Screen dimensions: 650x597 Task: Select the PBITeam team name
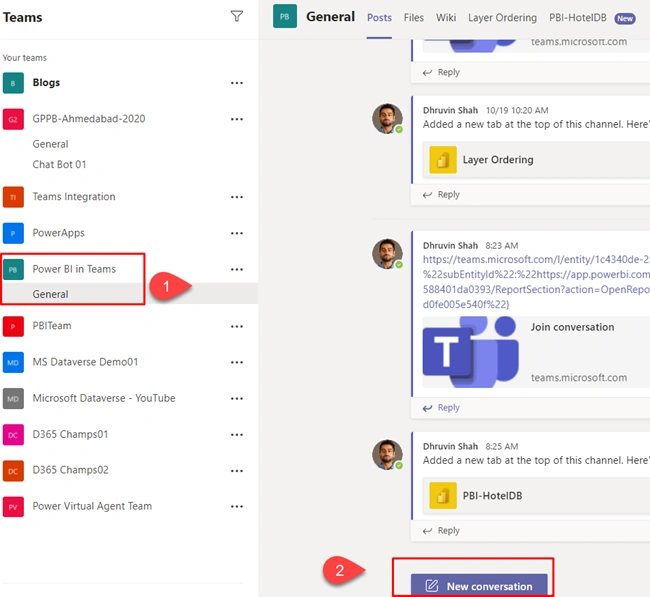(52, 326)
